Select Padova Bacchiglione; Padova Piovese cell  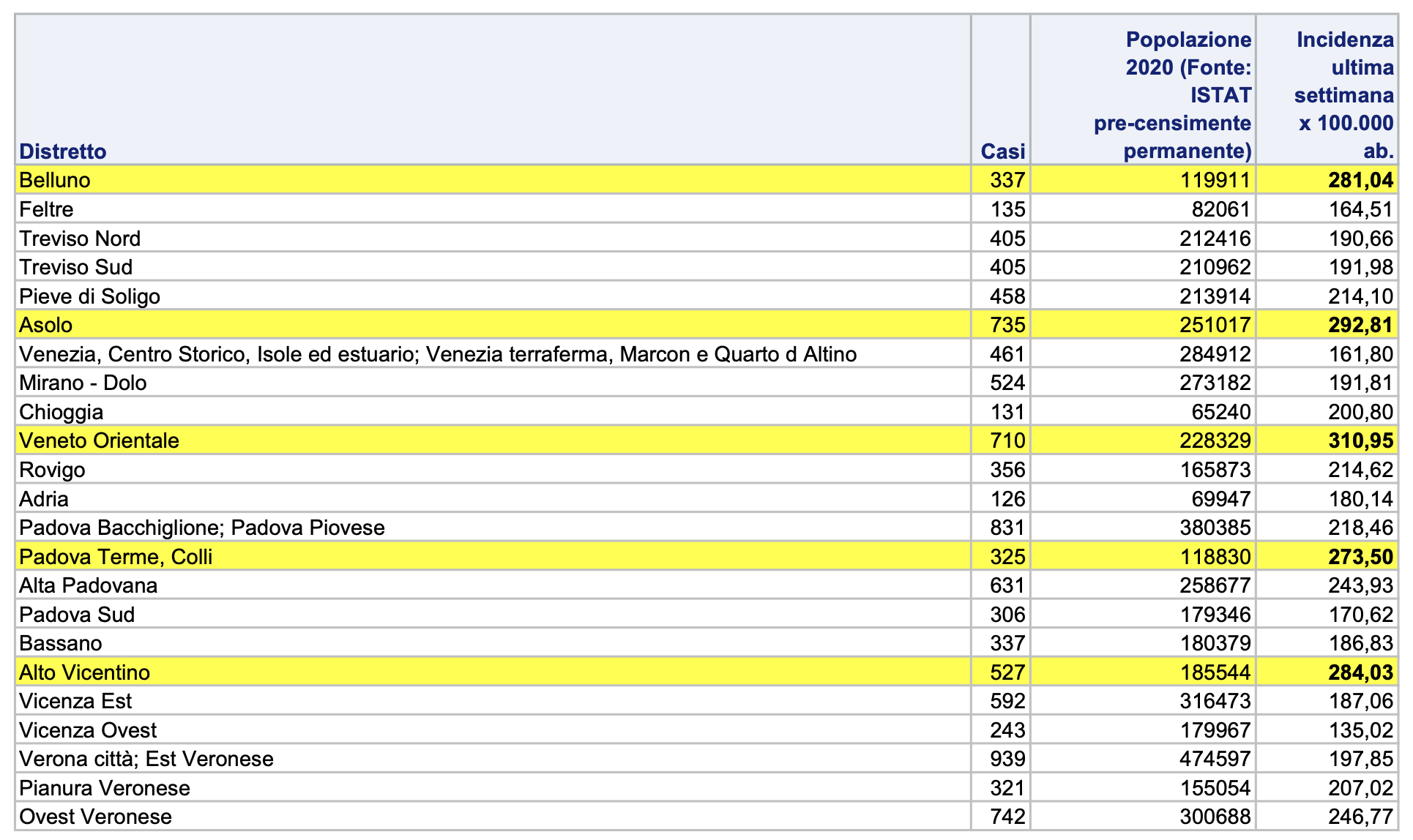pos(493,528)
